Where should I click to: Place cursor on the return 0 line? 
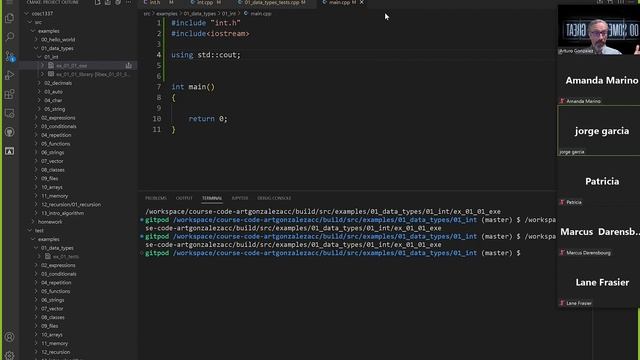(x=207, y=119)
